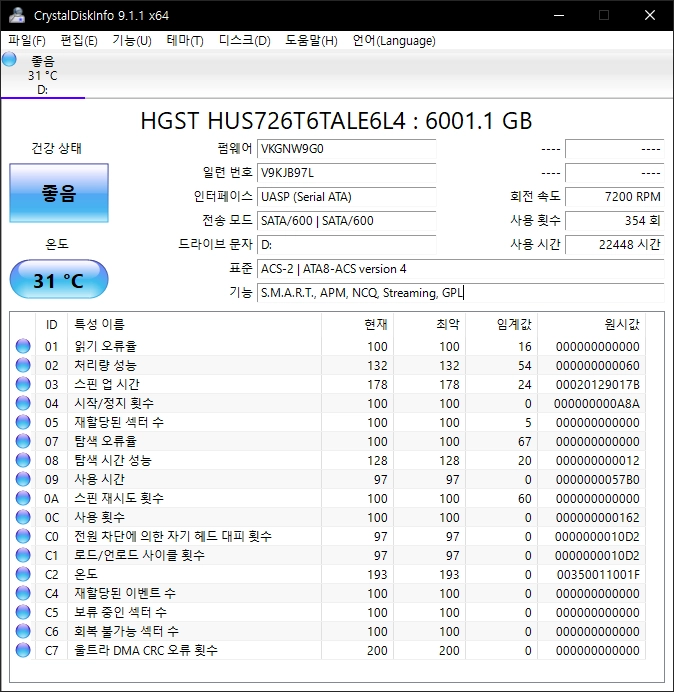The image size is (674, 692).
Task: Click status circle of row C5 보류 중인 섹터 수
Action: coord(23,612)
